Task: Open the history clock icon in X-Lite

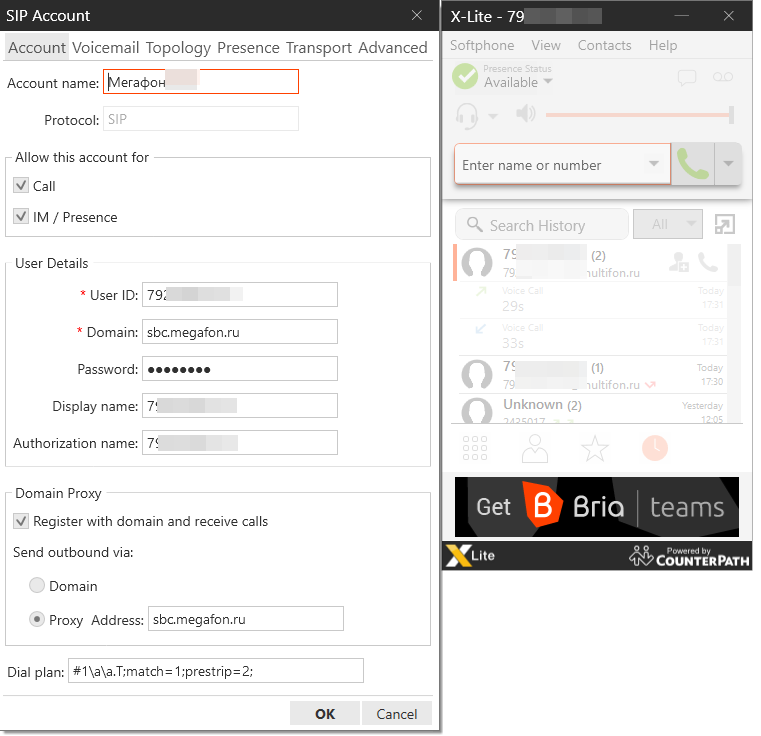Action: 655,448
